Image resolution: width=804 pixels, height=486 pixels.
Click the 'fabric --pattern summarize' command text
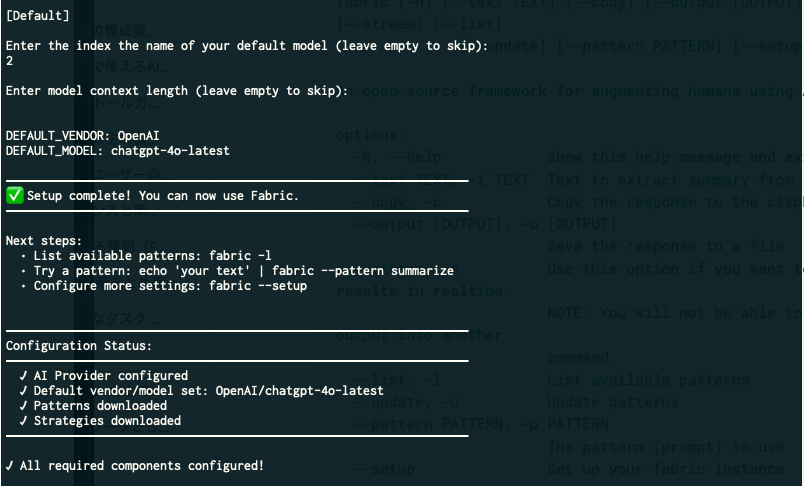tap(348, 271)
